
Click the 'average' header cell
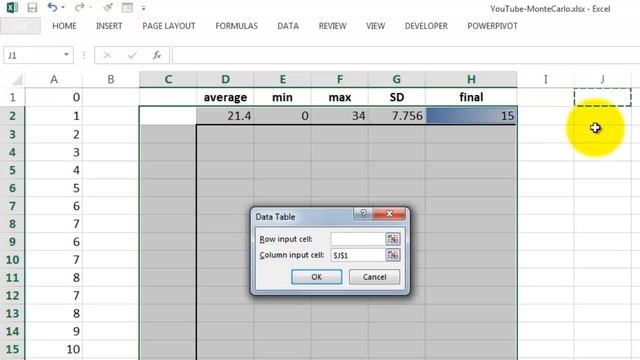pos(225,97)
